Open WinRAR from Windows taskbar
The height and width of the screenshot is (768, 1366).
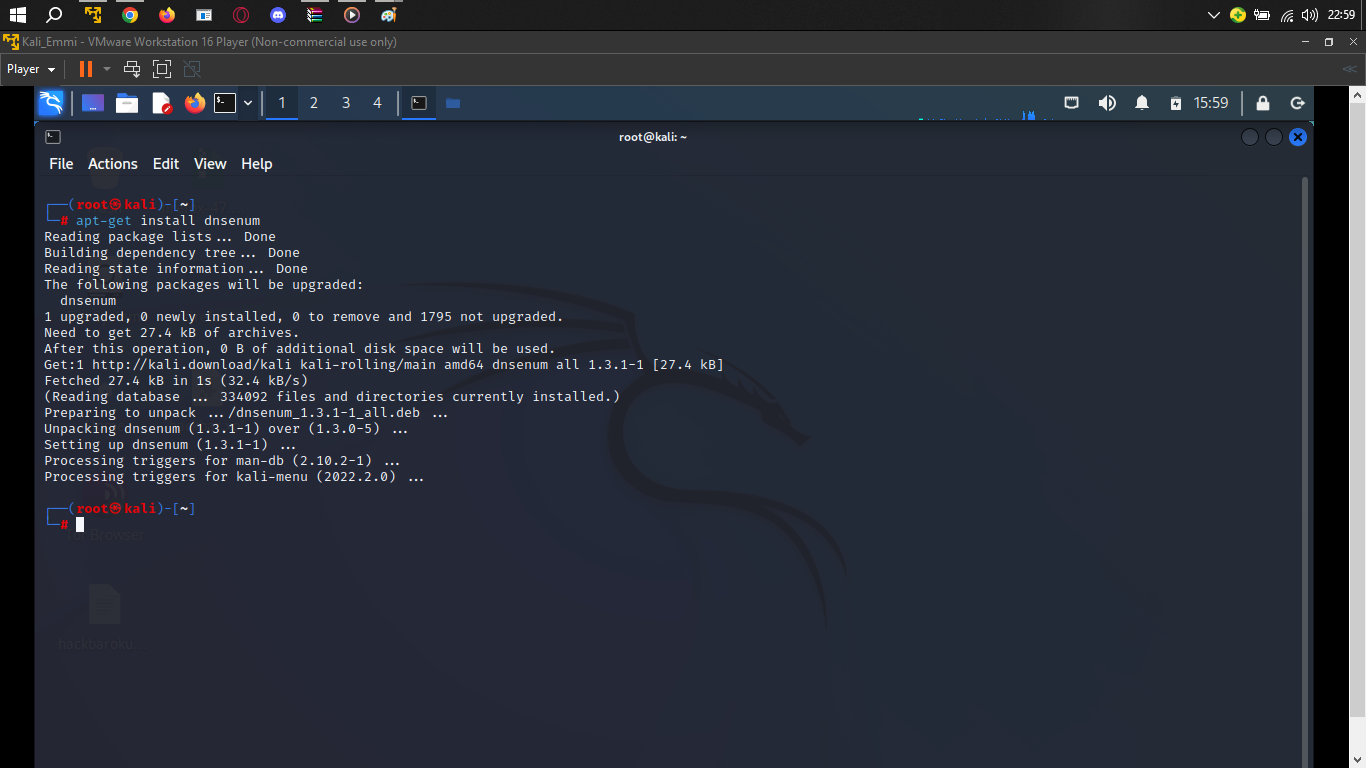[315, 15]
